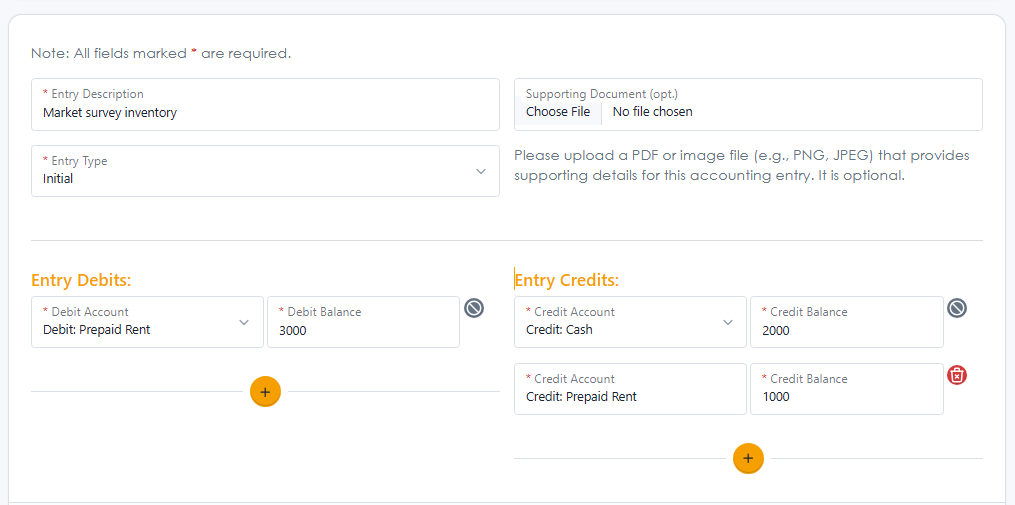Open the Credit Account dropdown showing Cash
1015x505 pixels.
pyautogui.click(x=630, y=322)
